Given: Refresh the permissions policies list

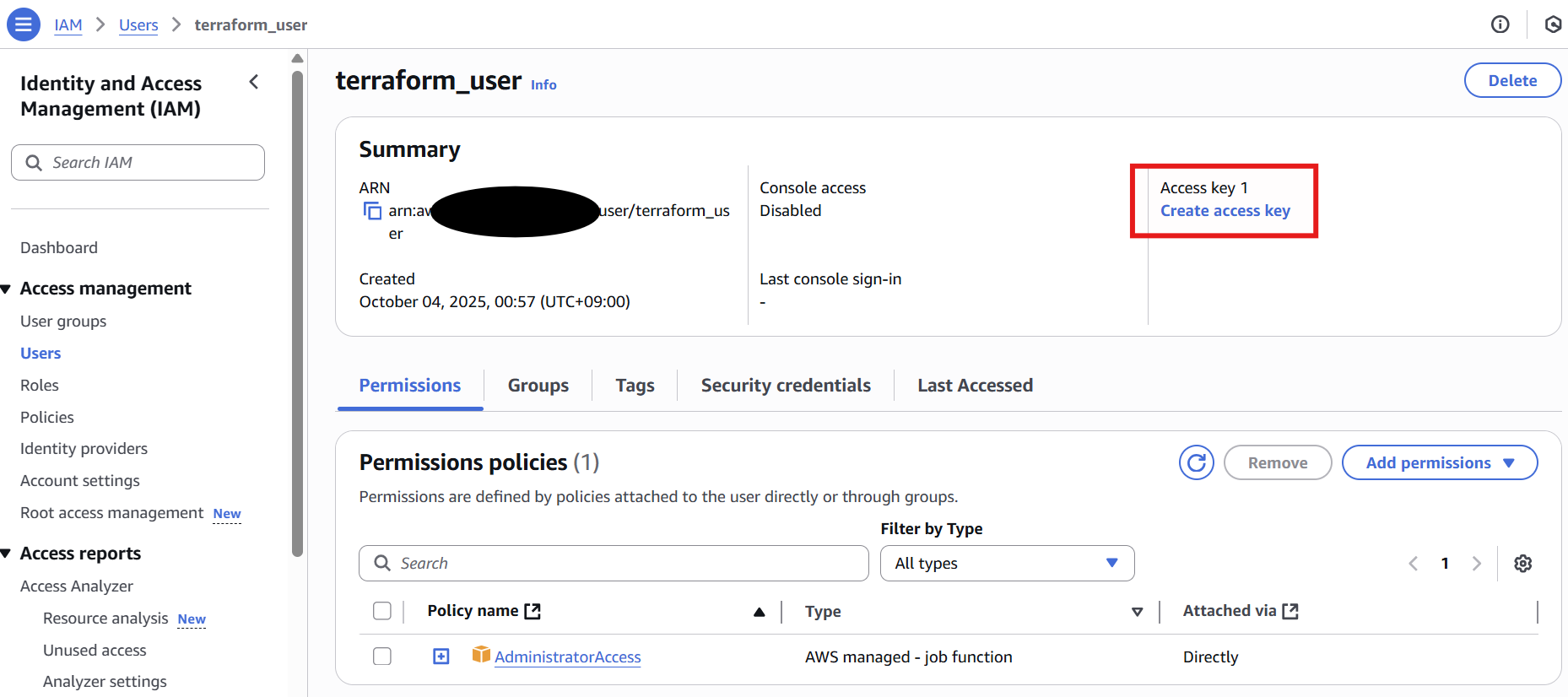Looking at the screenshot, I should 1196,462.
